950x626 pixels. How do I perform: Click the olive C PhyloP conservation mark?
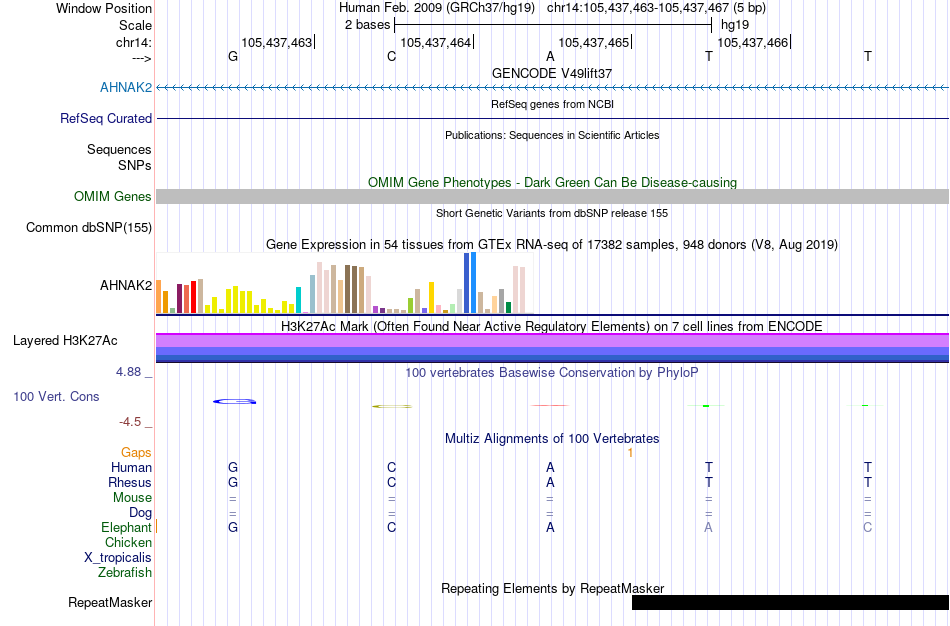392,406
